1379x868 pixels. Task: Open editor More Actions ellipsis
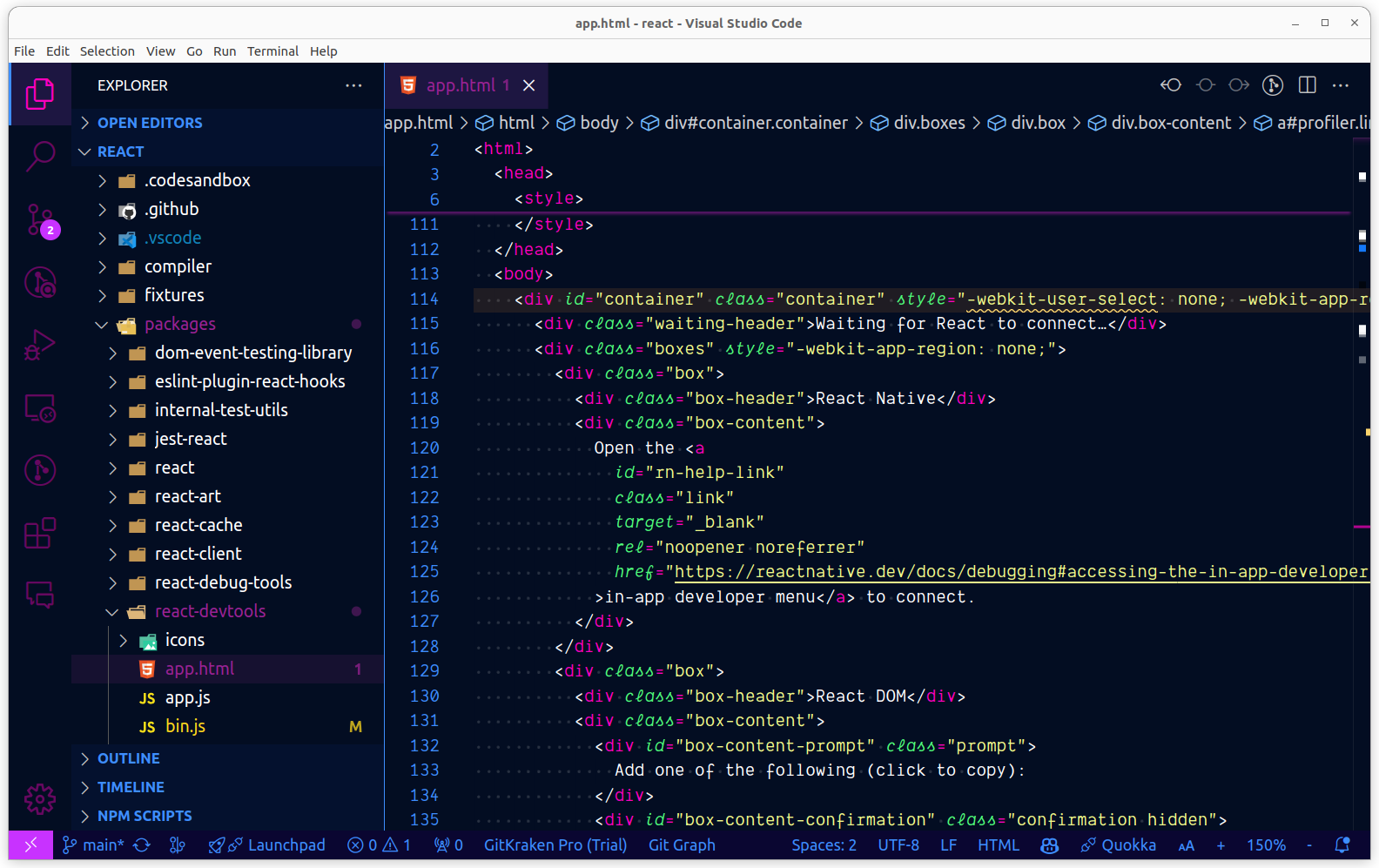[x=1341, y=85]
